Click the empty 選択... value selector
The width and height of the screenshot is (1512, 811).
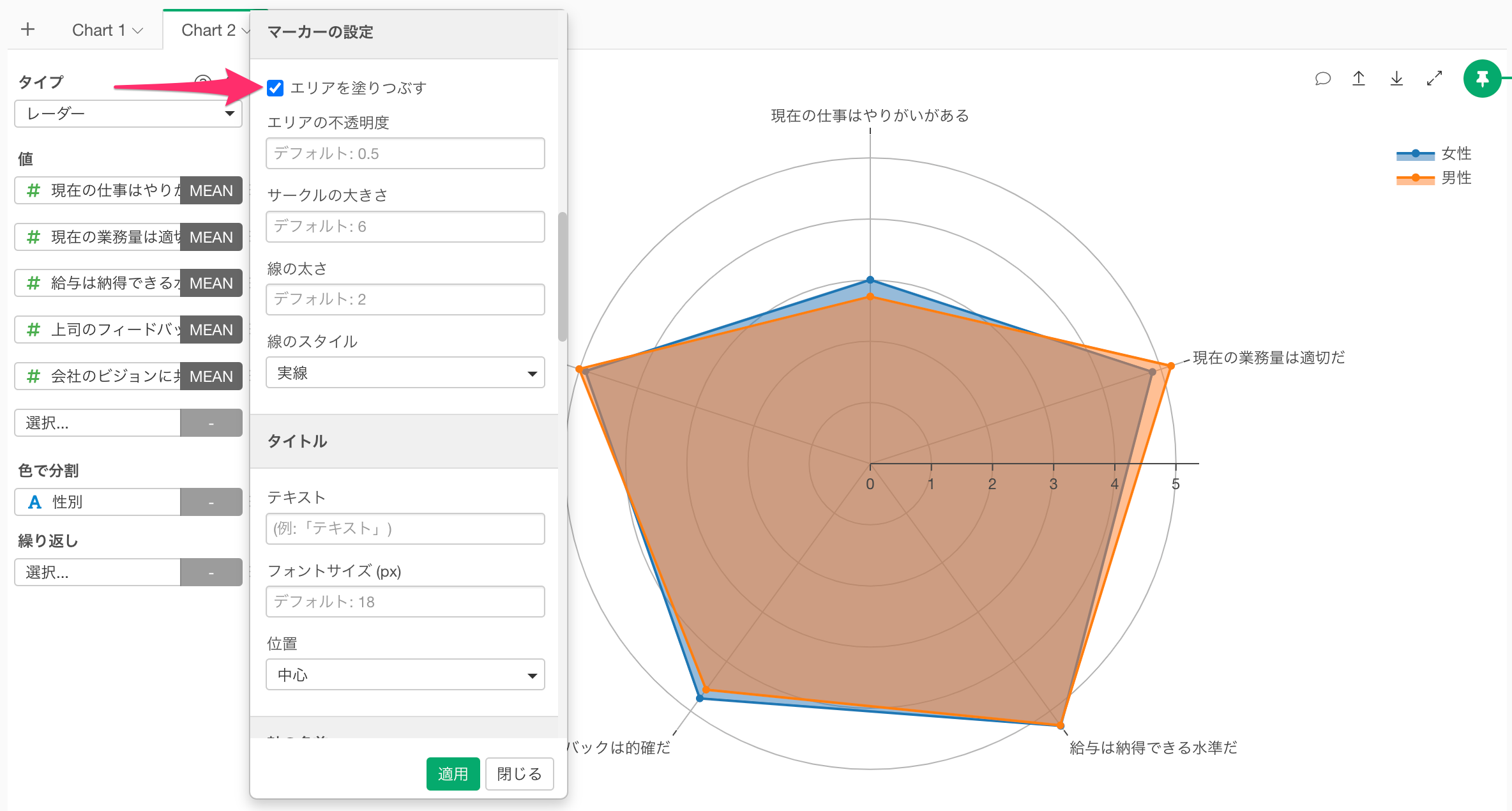point(98,423)
